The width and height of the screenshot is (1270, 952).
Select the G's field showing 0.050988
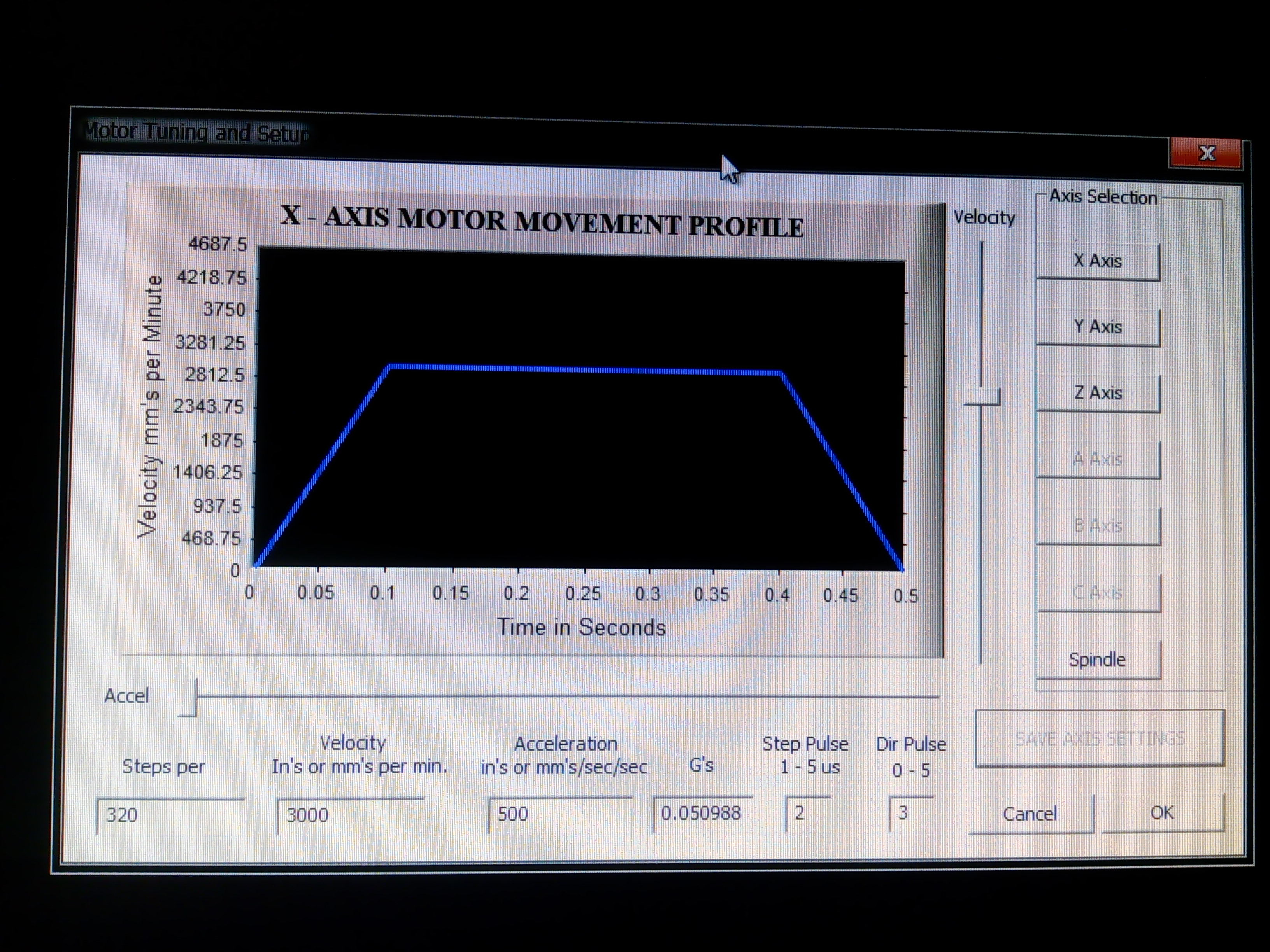pyautogui.click(x=702, y=814)
